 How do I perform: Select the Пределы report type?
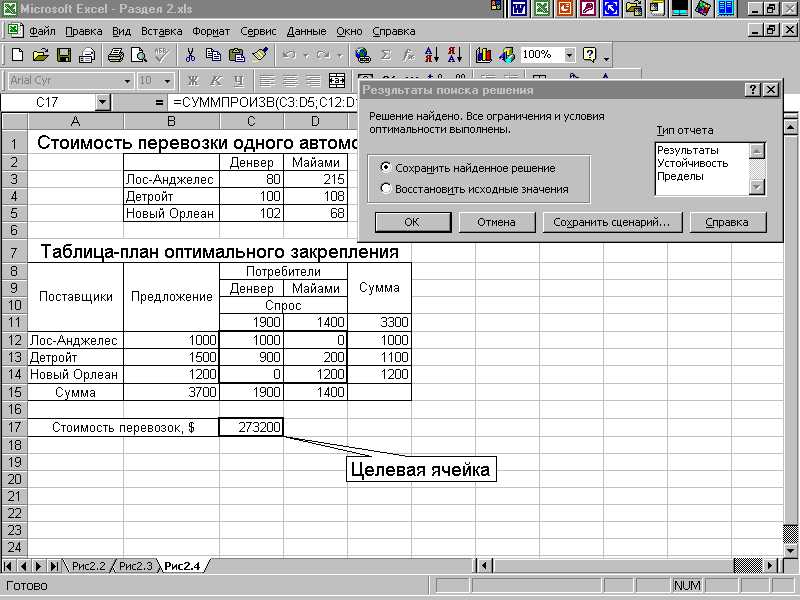coord(680,176)
